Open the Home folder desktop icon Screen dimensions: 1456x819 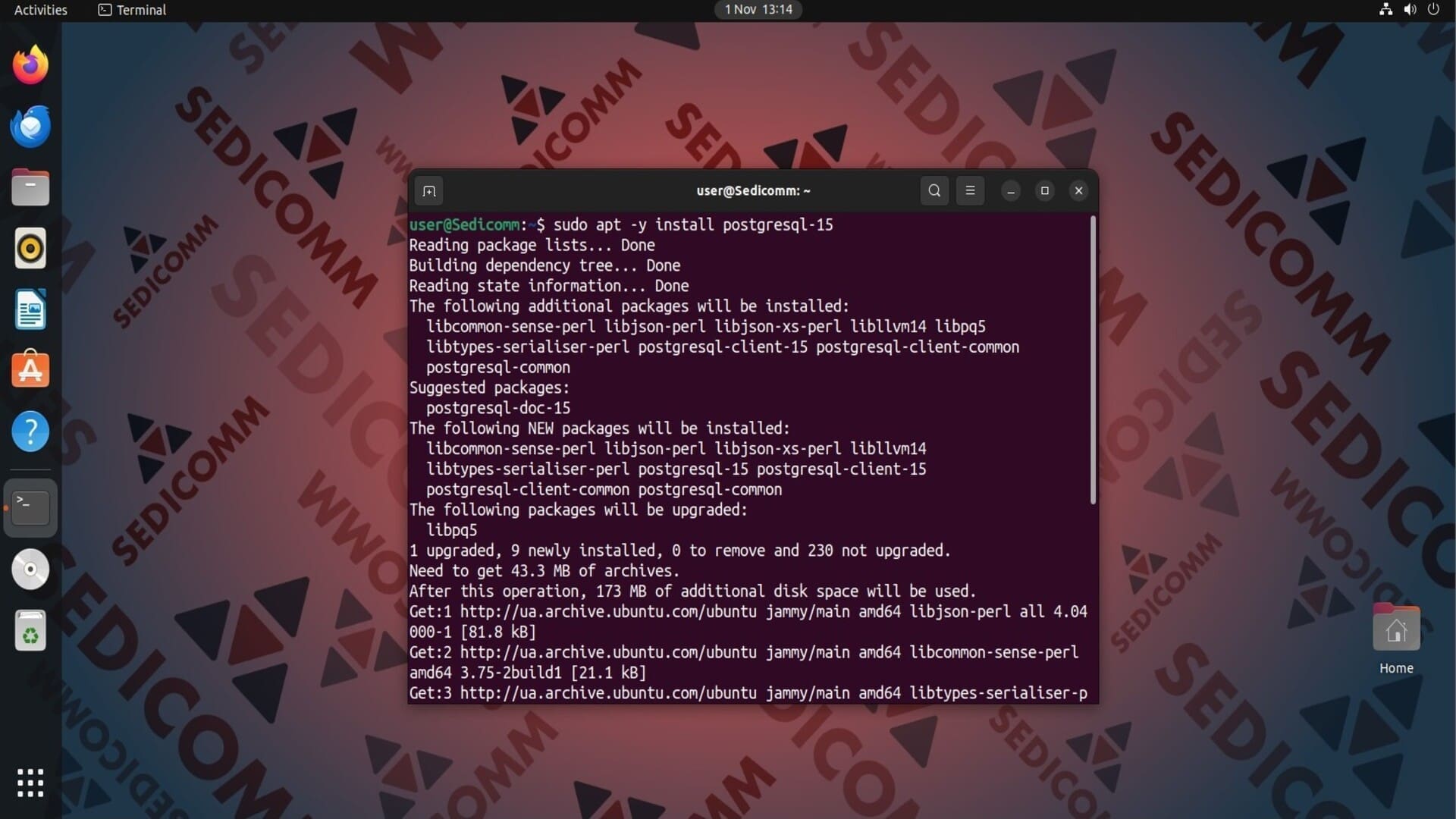(1396, 639)
